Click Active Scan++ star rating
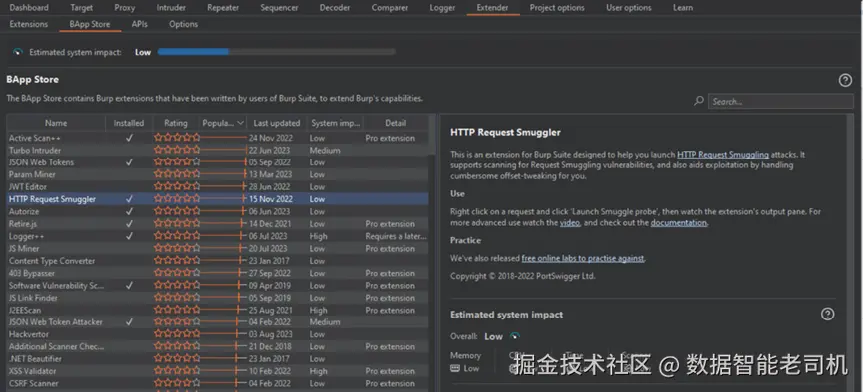The image size is (863, 392). pos(177,138)
